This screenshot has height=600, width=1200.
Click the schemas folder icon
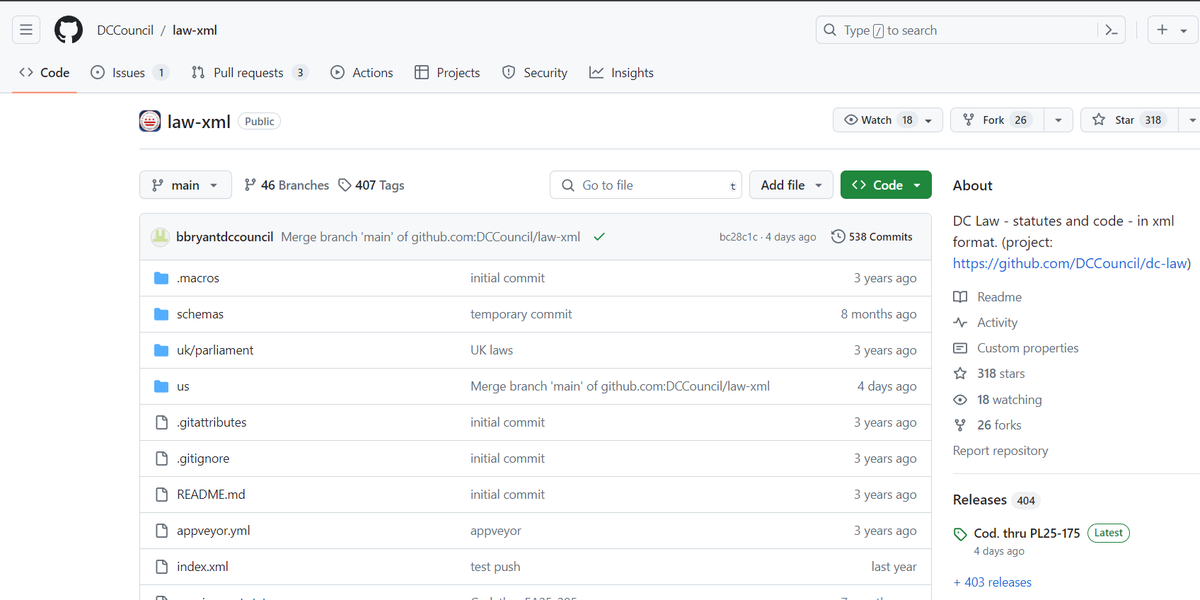[161, 314]
